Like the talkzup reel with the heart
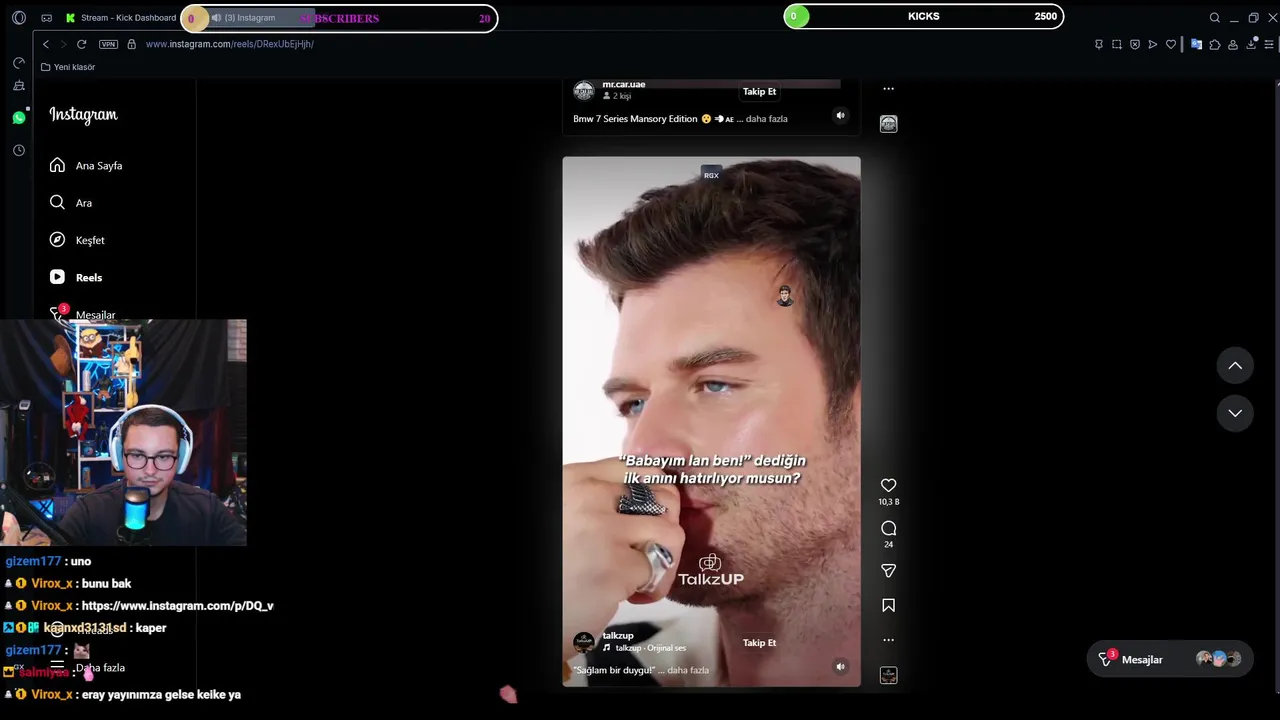Viewport: 1280px width, 720px height. [888, 485]
